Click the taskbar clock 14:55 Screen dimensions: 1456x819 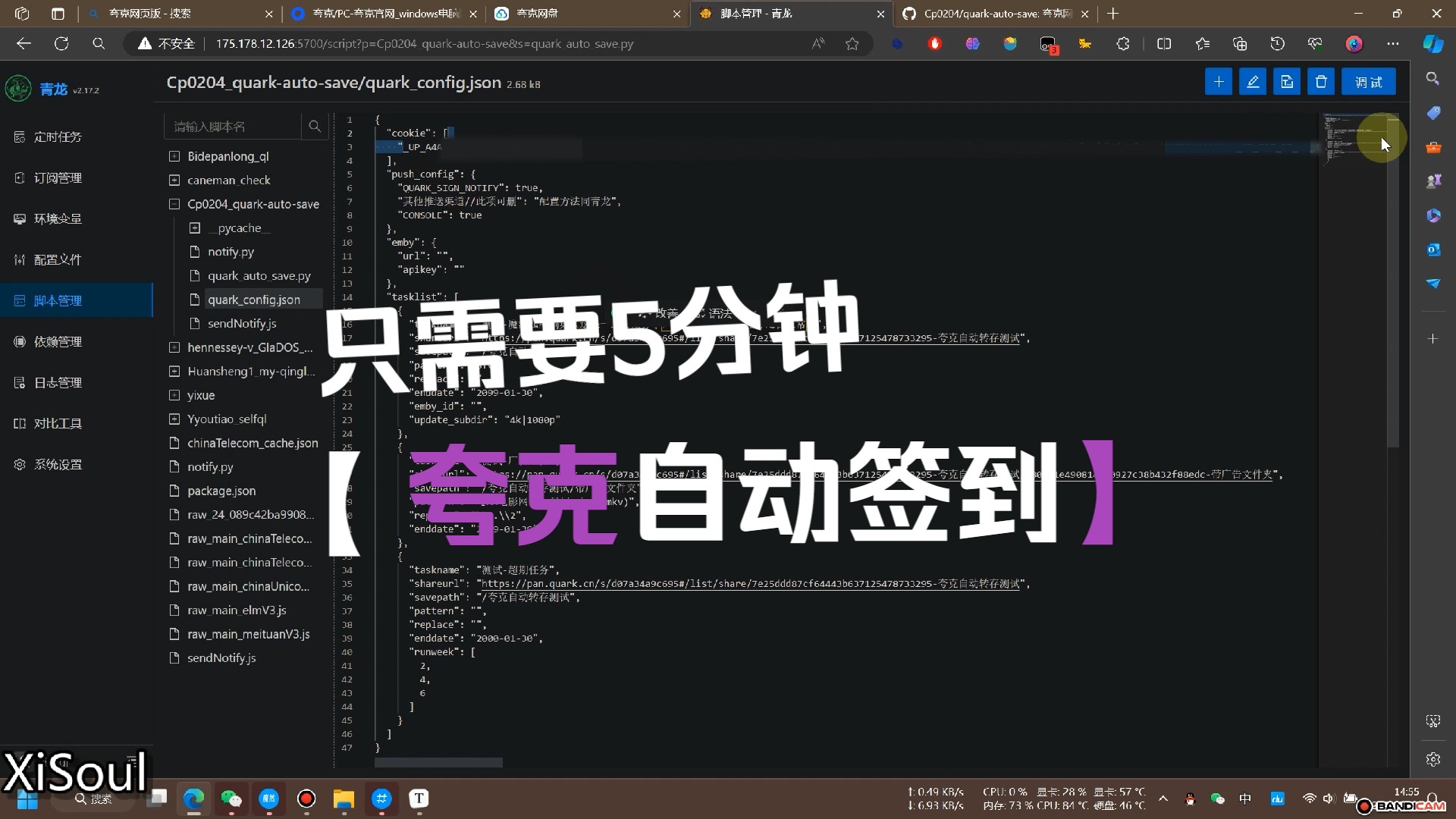[x=1406, y=792]
